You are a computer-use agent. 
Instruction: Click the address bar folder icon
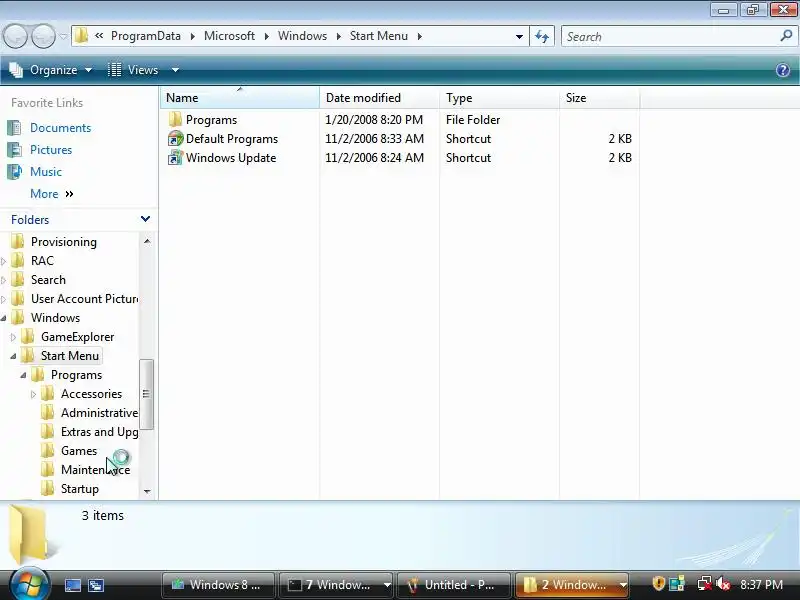81,36
